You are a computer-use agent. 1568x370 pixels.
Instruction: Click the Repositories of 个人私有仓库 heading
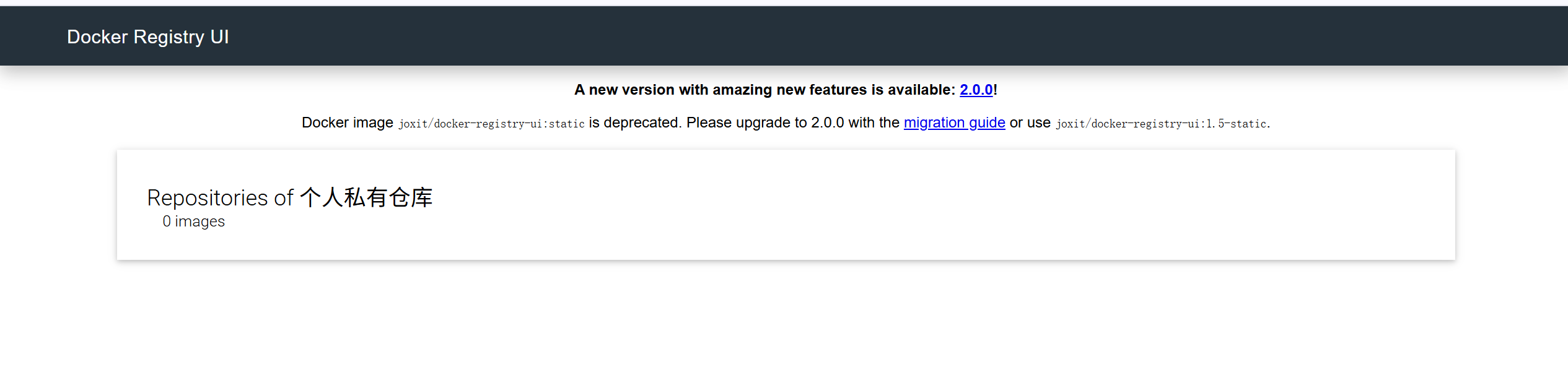coord(289,198)
